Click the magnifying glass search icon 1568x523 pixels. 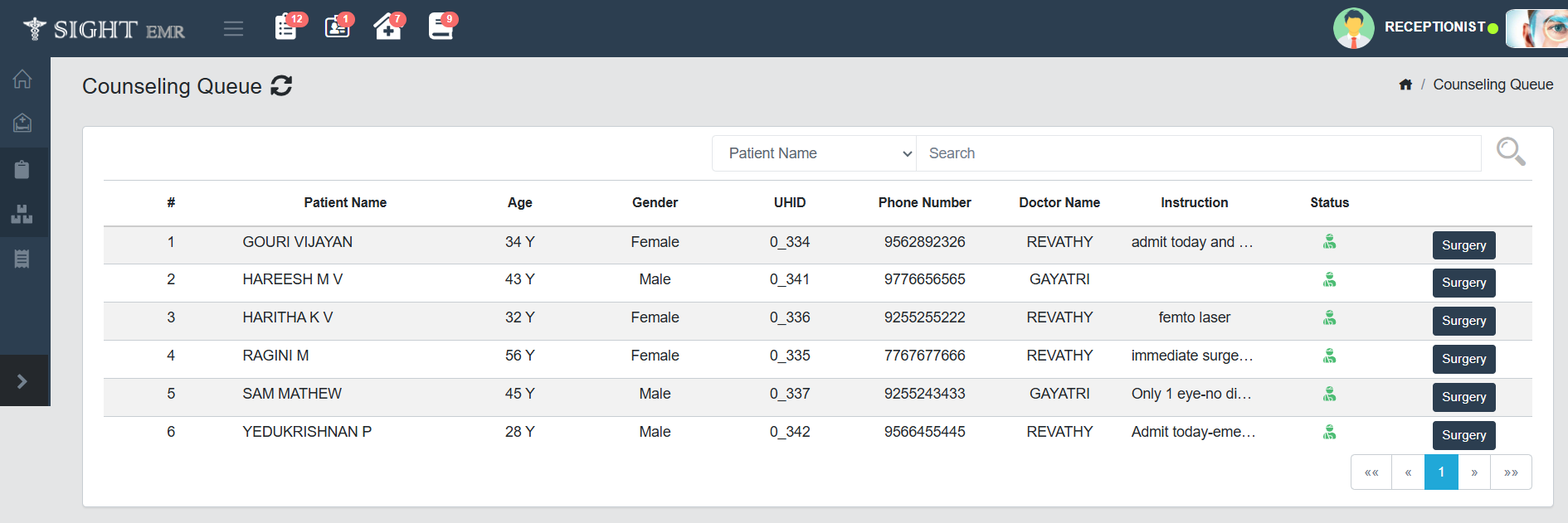(x=1510, y=152)
